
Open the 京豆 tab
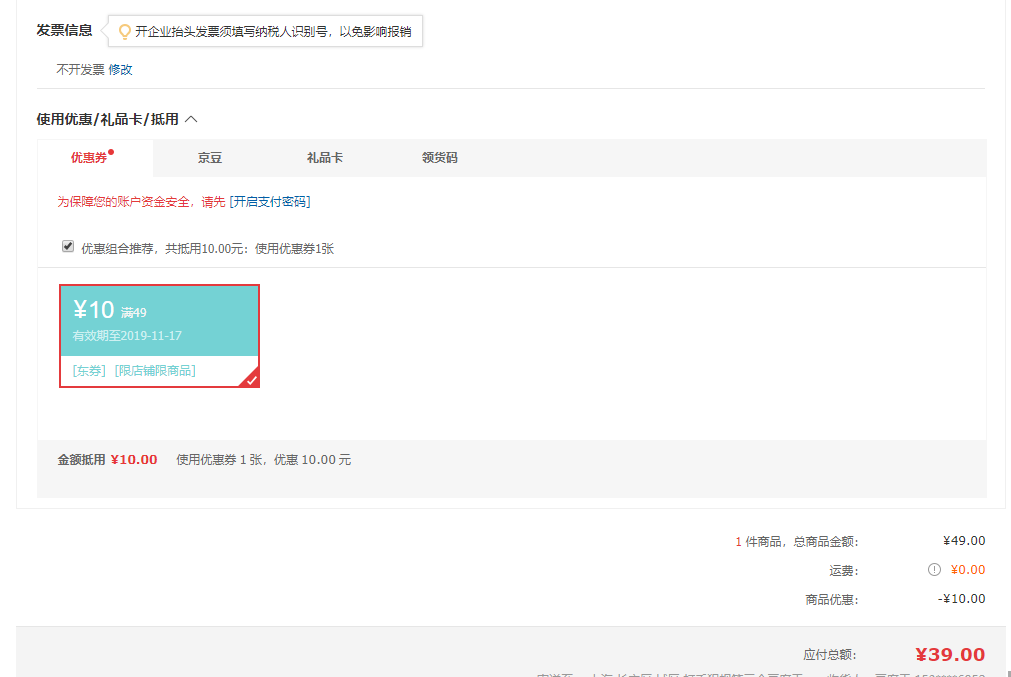[210, 158]
